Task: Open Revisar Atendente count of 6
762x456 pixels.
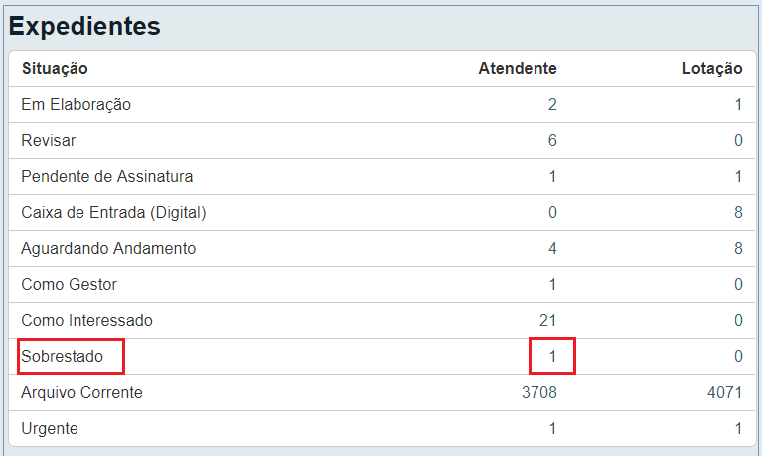Action: 552,140
